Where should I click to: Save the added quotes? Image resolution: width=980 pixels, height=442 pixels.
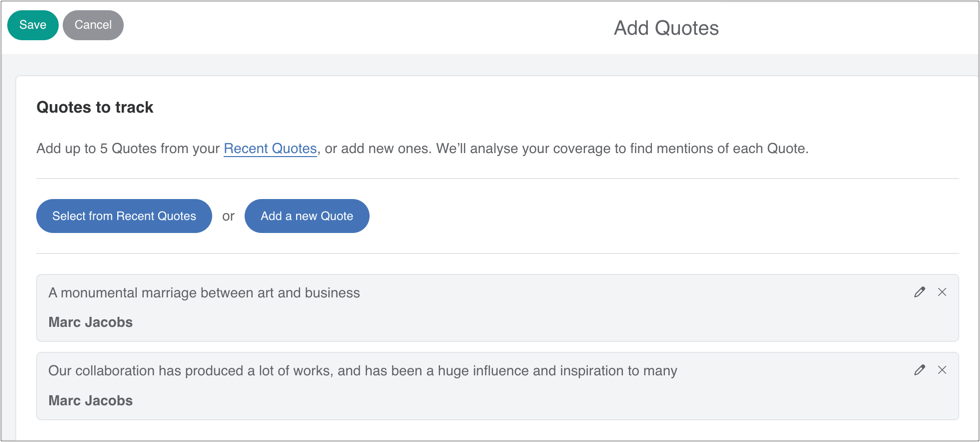(33, 25)
